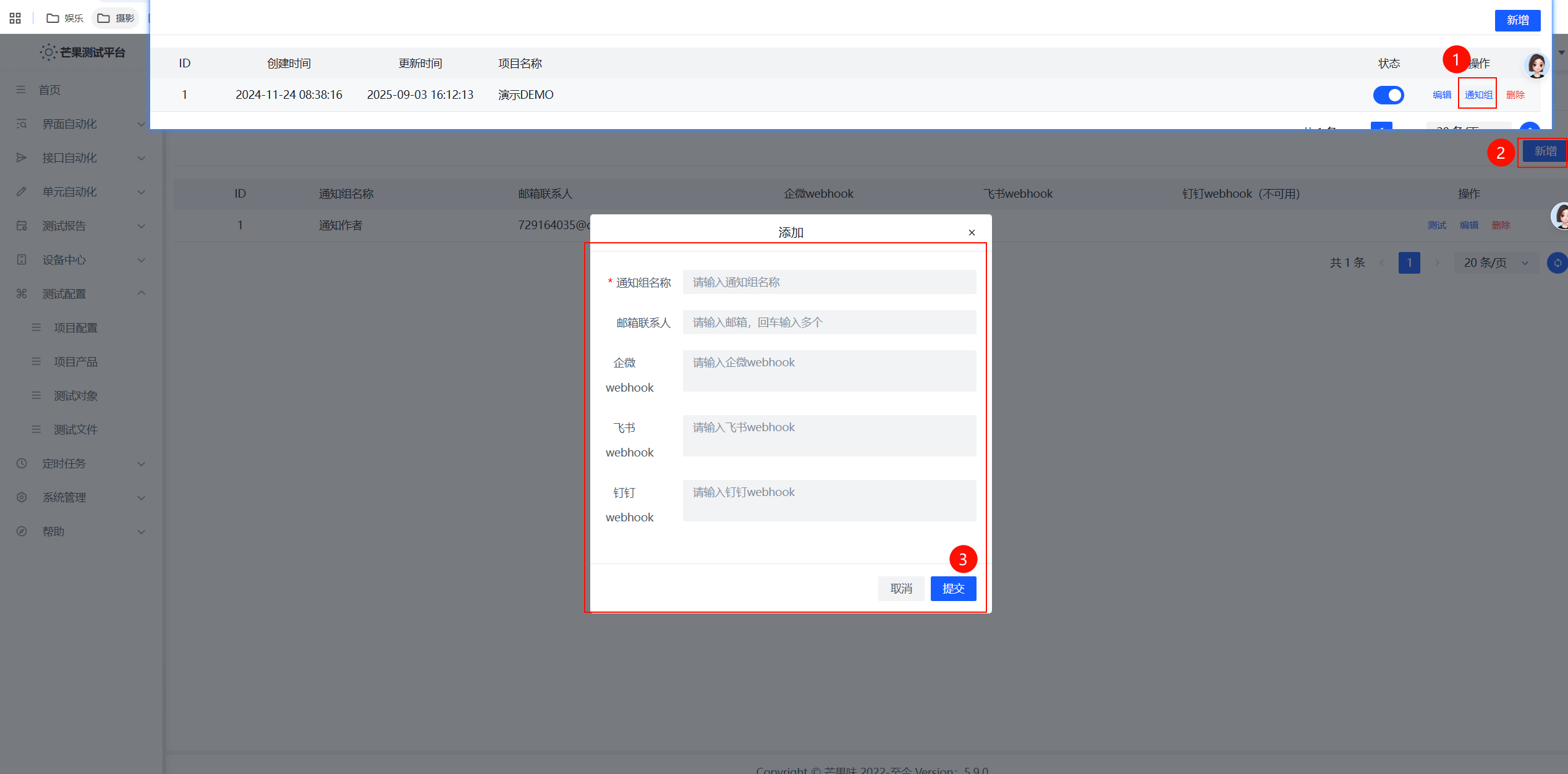Open 项目配置 submenu item

[x=75, y=327]
